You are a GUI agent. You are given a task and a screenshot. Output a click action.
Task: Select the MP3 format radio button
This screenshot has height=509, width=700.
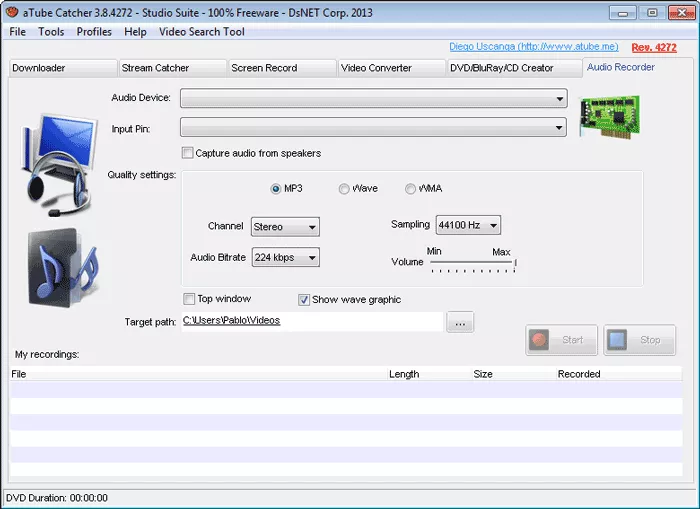[275, 189]
